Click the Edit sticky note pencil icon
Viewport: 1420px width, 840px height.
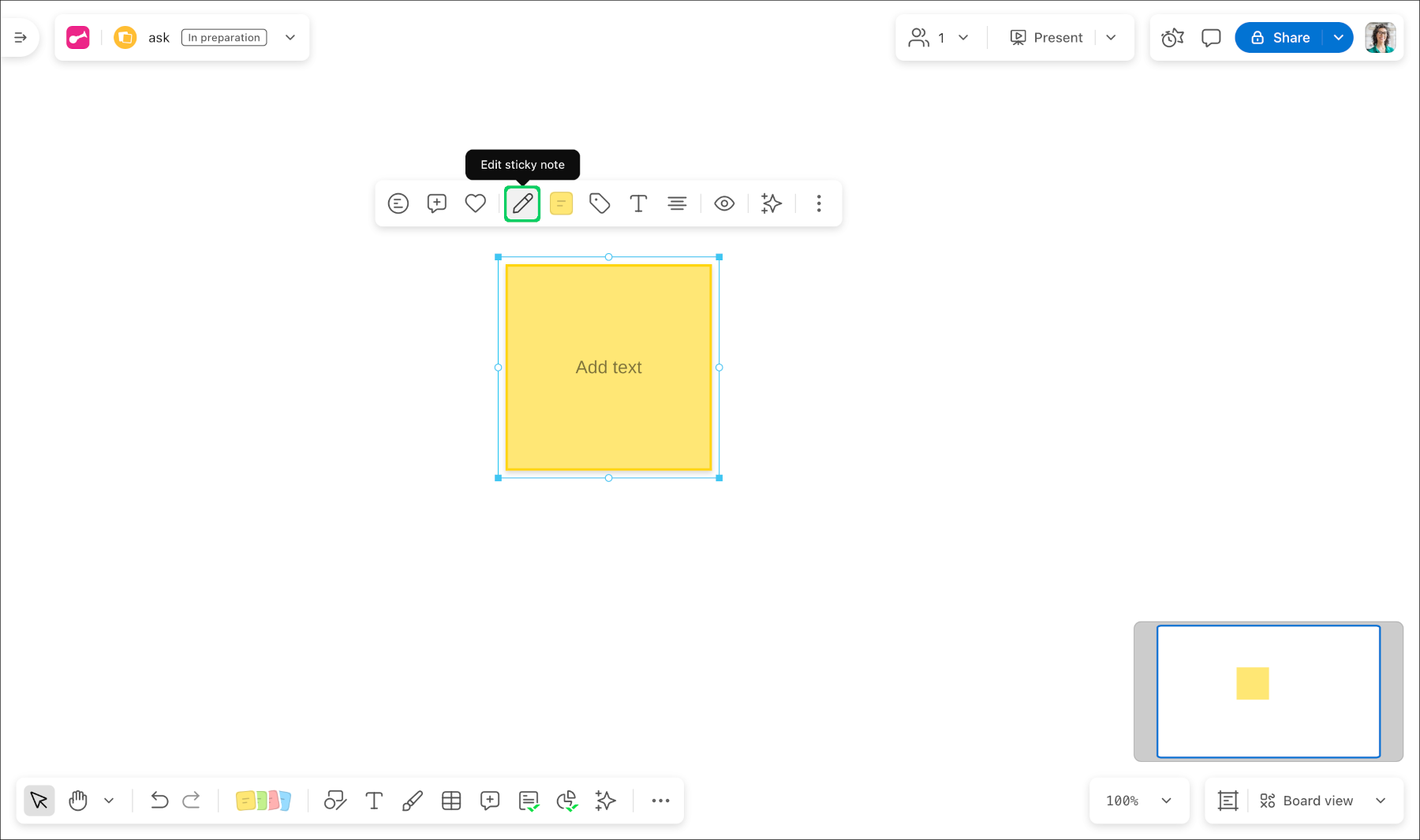(x=522, y=203)
